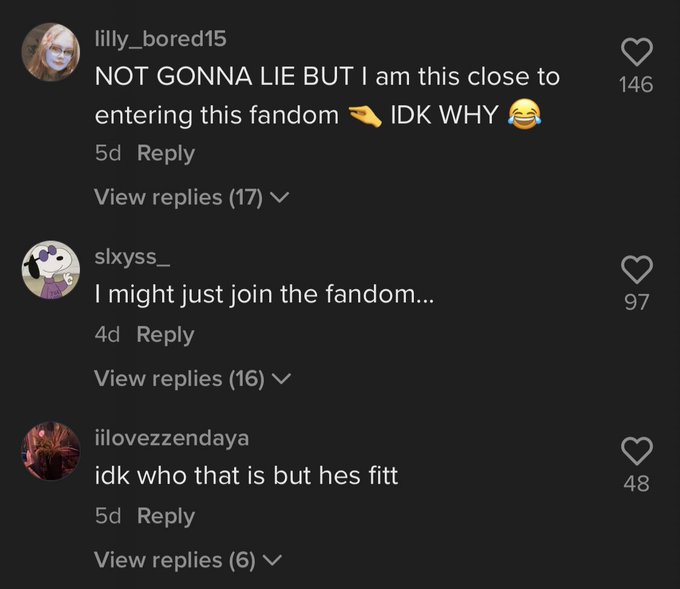680x589 pixels.
Task: Open username iilovezzendaya
Action: tap(172, 438)
